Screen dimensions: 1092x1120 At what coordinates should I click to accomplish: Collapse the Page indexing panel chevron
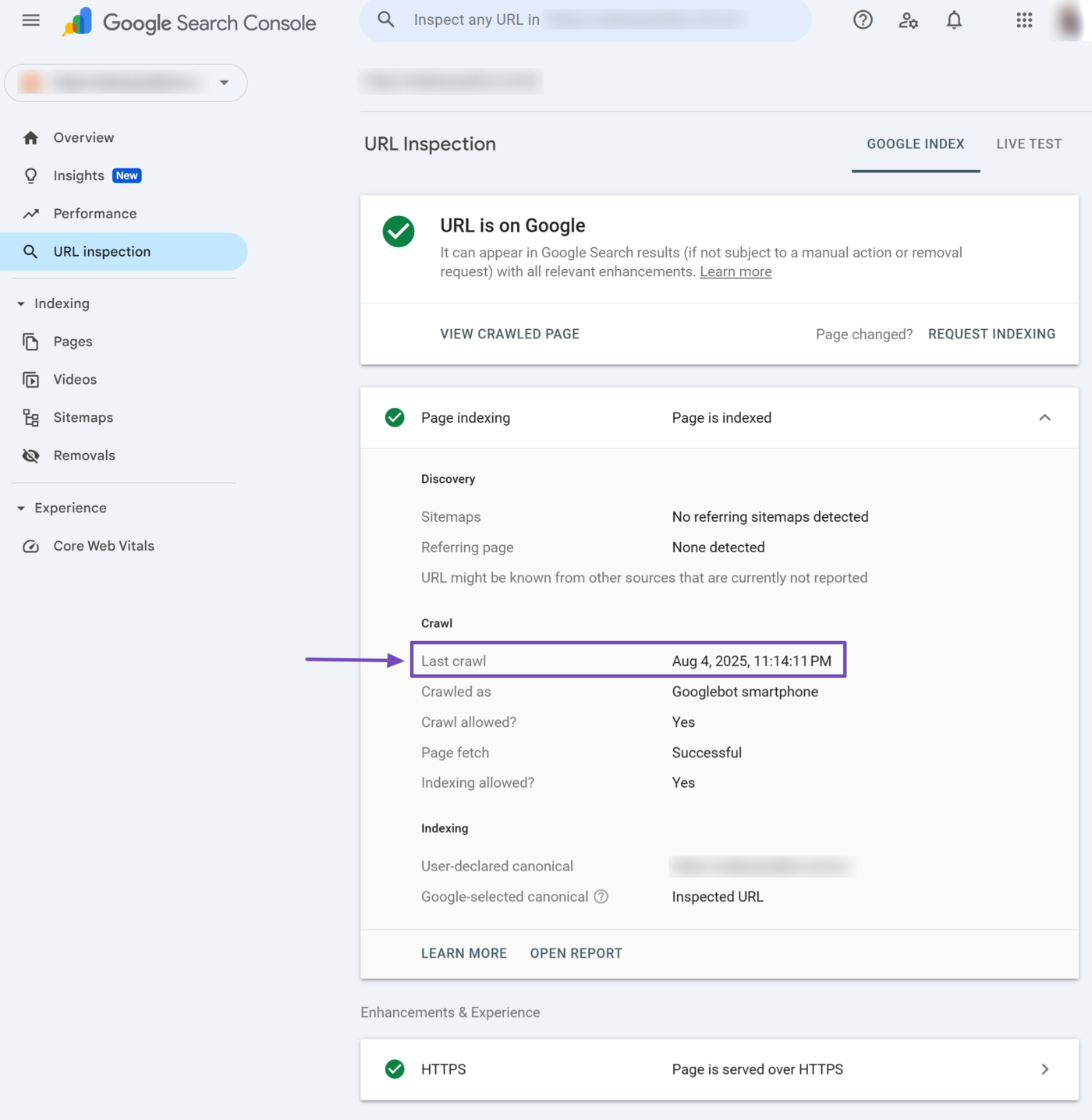(x=1044, y=418)
